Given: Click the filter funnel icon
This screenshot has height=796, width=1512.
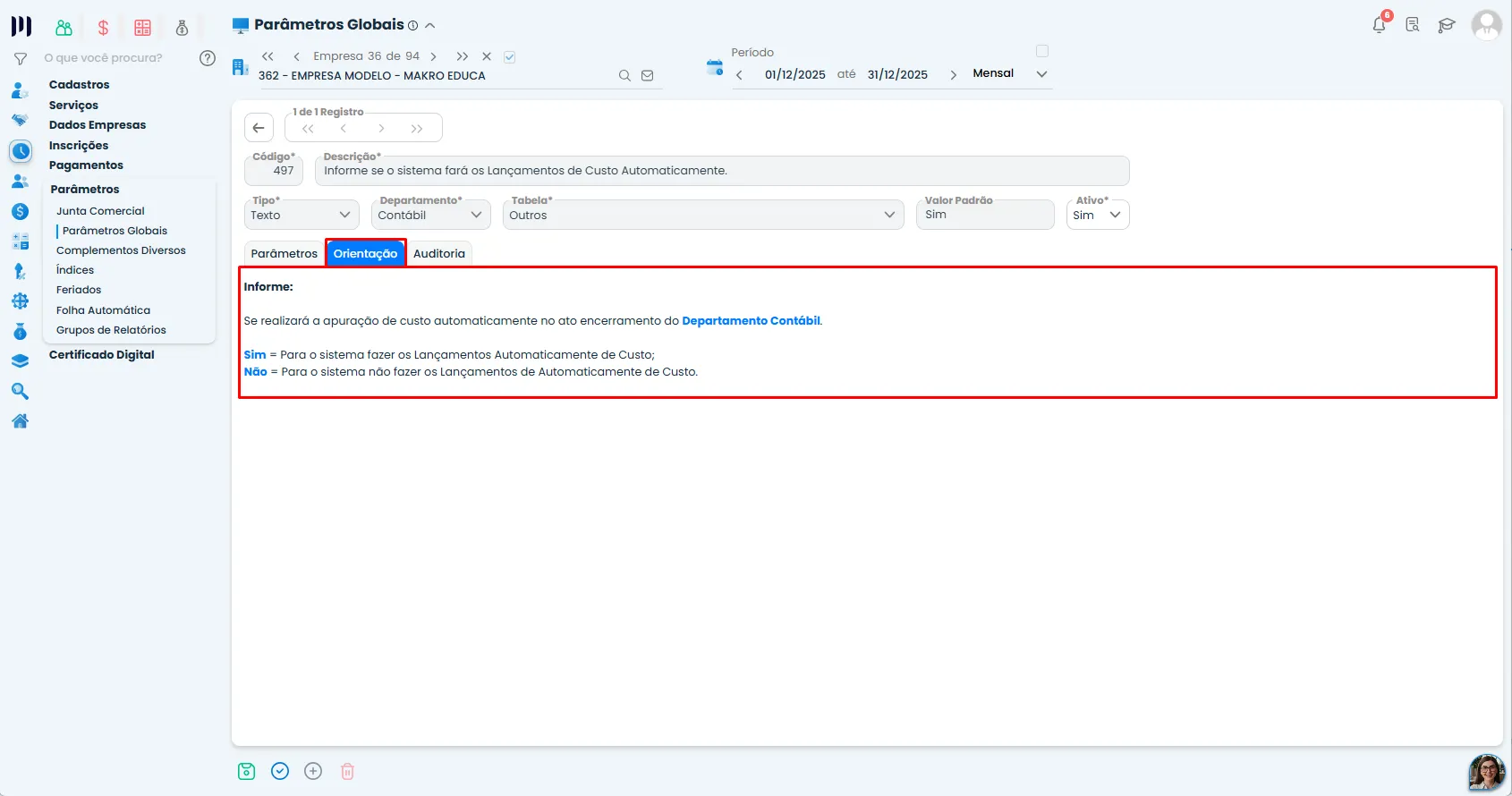Looking at the screenshot, I should pyautogui.click(x=20, y=59).
